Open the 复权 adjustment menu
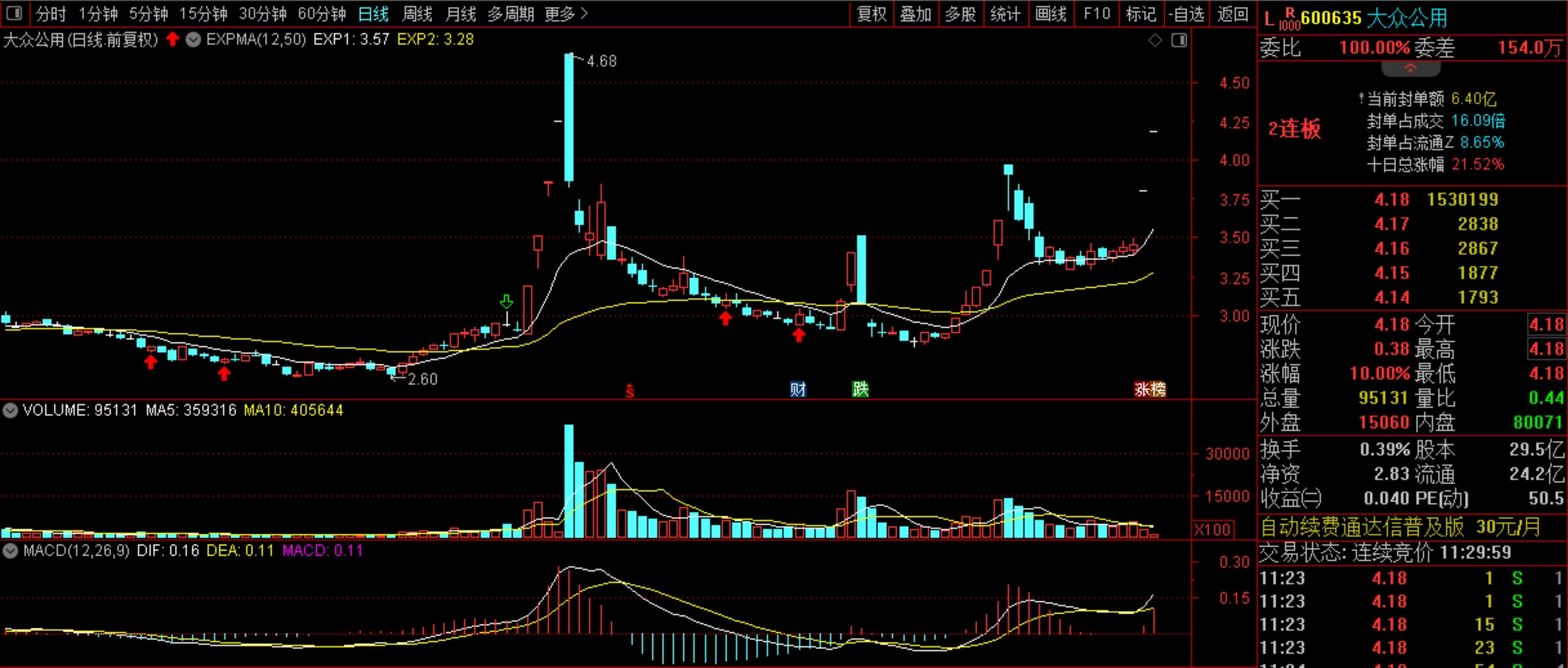 click(871, 14)
